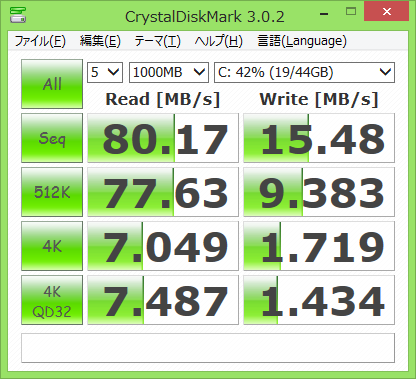The image size is (416, 379).
Task: Expand the drive dropdown showing C: 42%
Action: (x=304, y=72)
